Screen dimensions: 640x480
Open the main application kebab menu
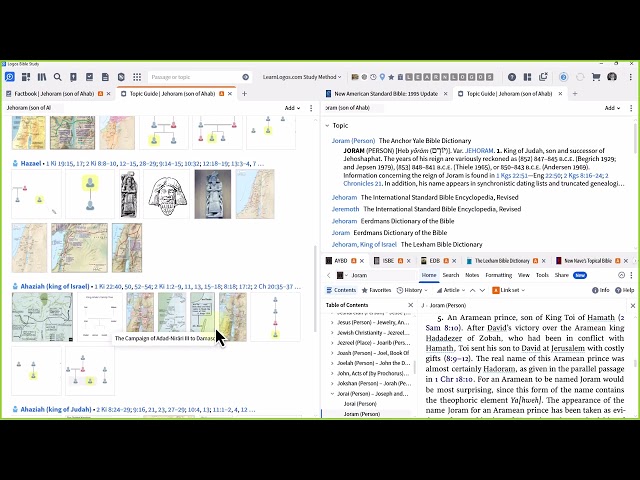point(631,77)
